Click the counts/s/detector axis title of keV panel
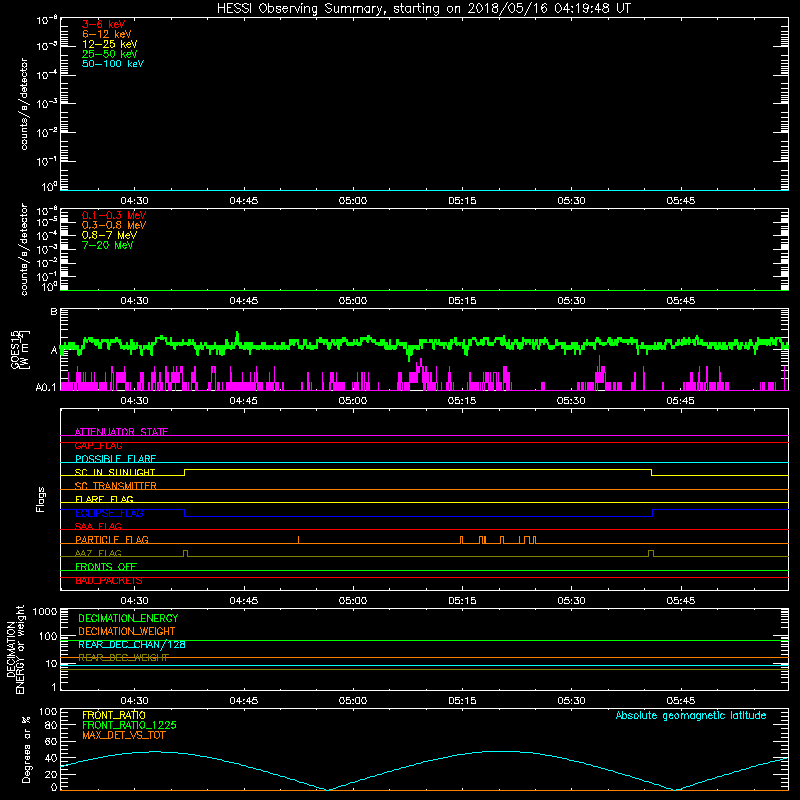This screenshot has height=800, width=800. 23,104
